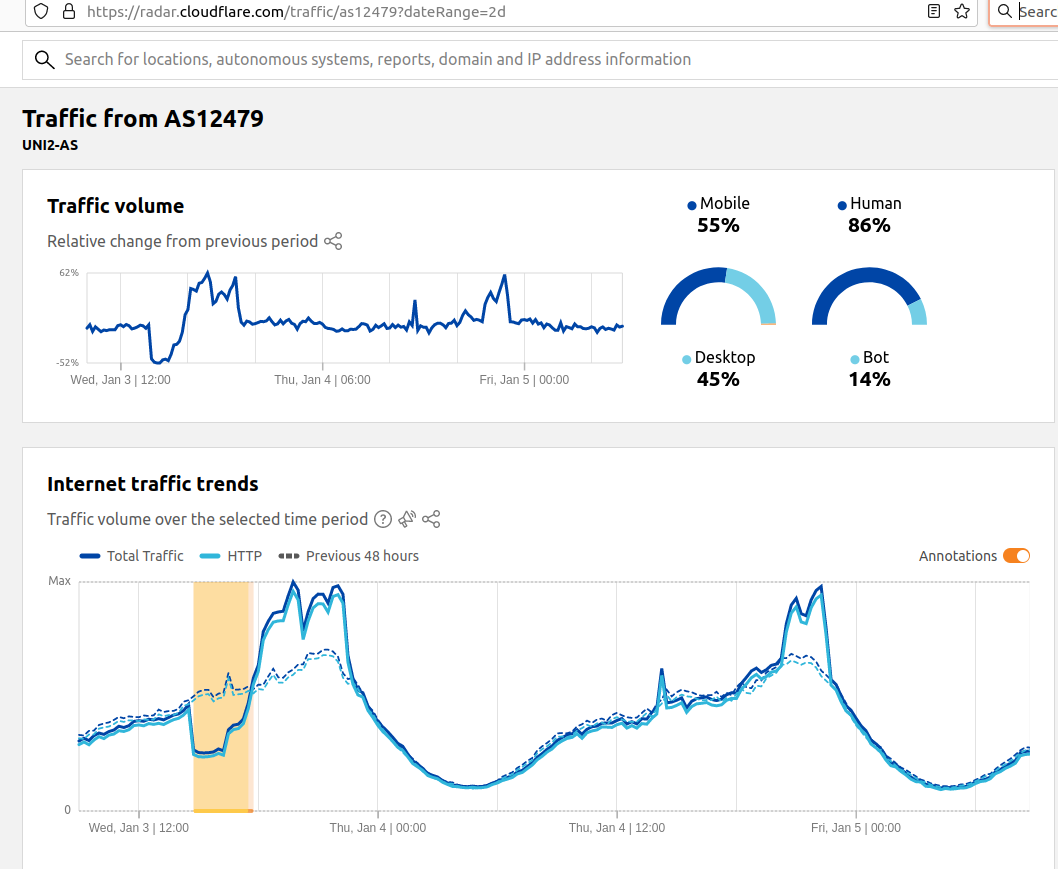This screenshot has width=1058, height=869.
Task: Click the '-52%' axis label
Action: (x=67, y=362)
